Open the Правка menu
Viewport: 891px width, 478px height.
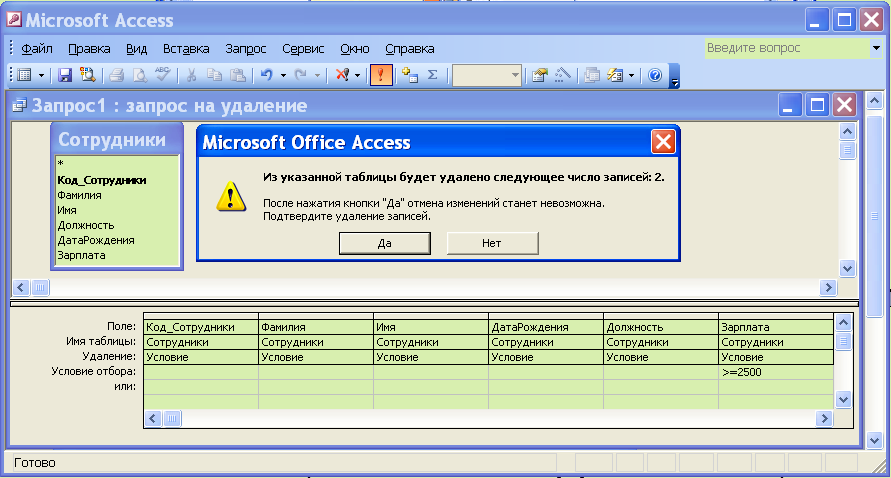point(89,49)
